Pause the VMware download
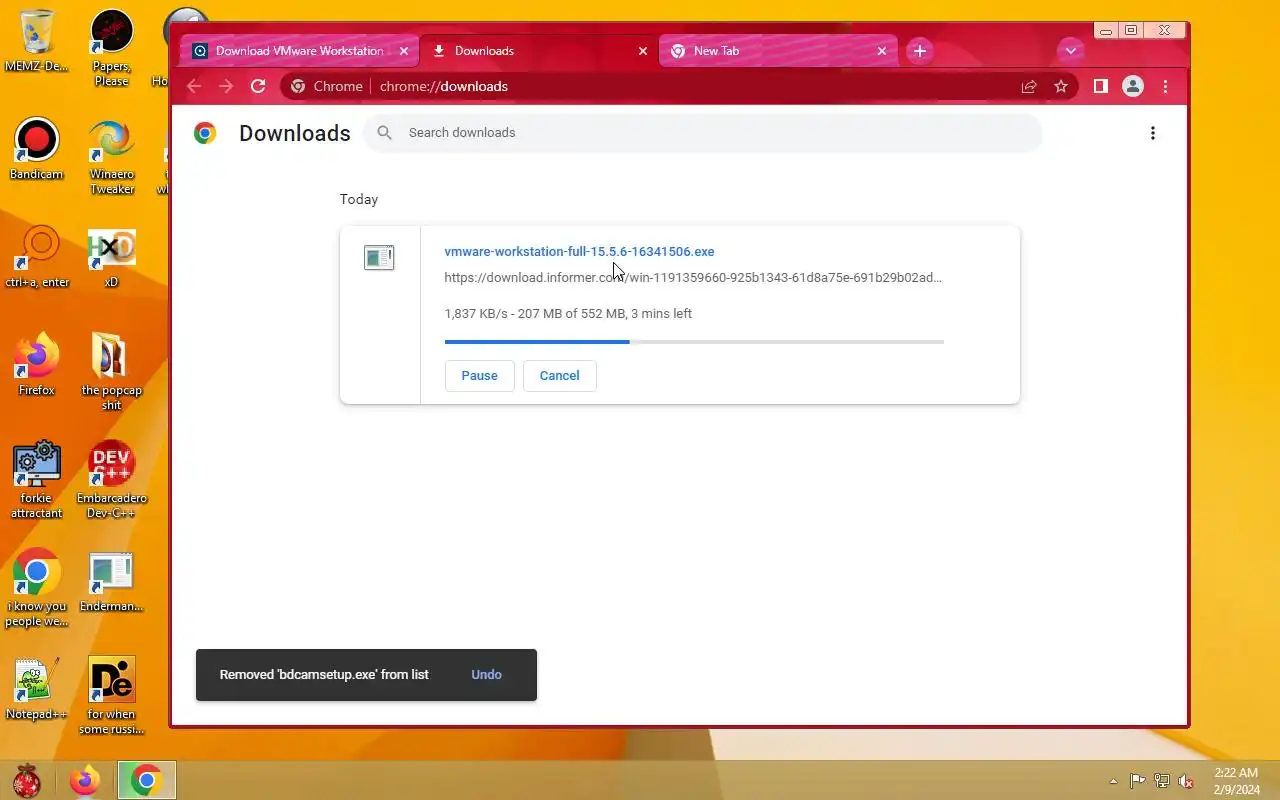Image resolution: width=1280 pixels, height=800 pixels. click(x=479, y=375)
